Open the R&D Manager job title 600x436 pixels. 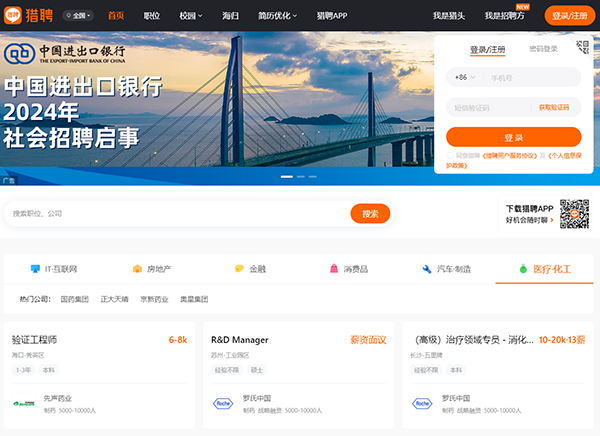coord(240,340)
